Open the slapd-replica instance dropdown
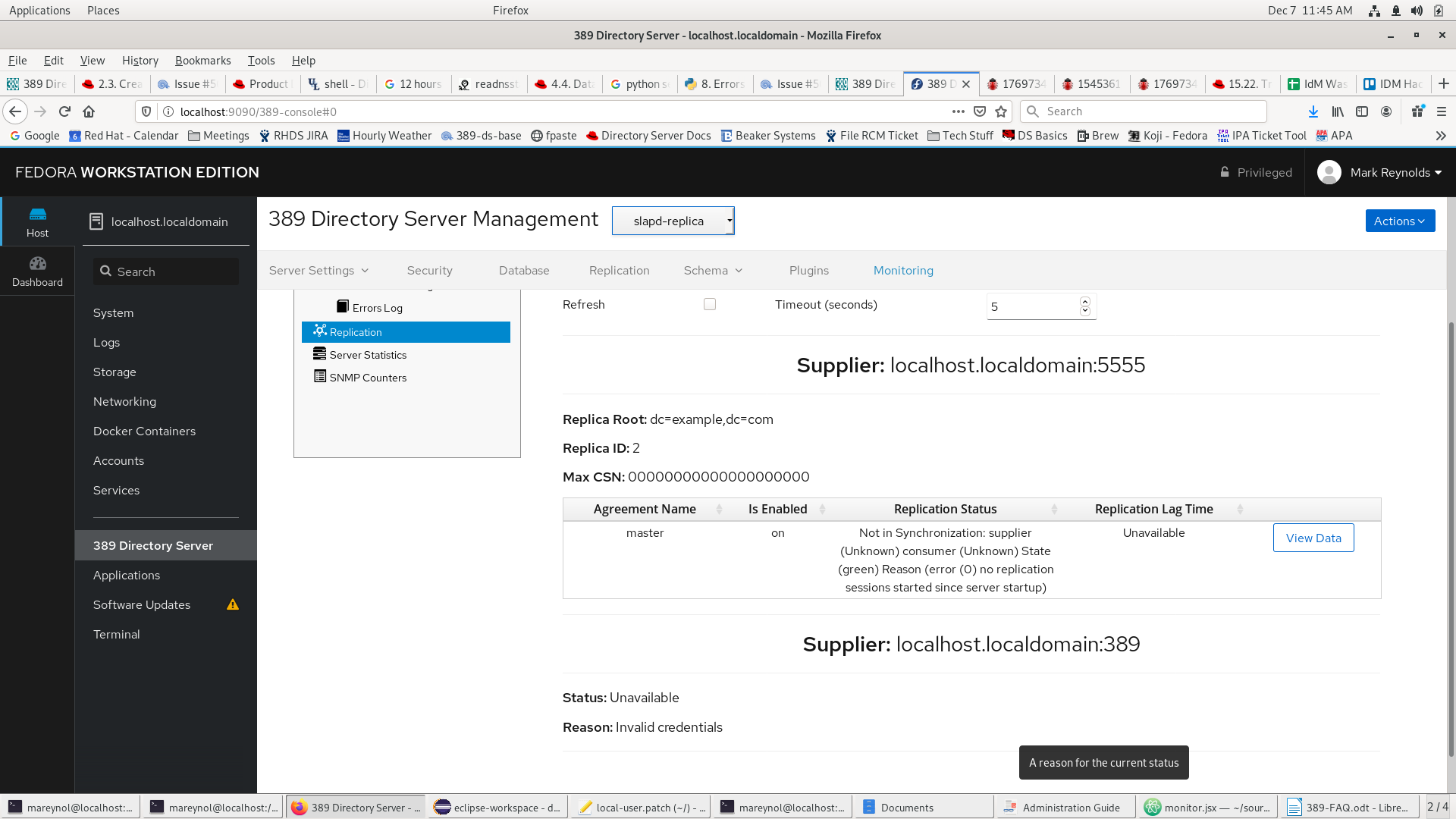This screenshot has width=1456, height=819. coord(673,221)
